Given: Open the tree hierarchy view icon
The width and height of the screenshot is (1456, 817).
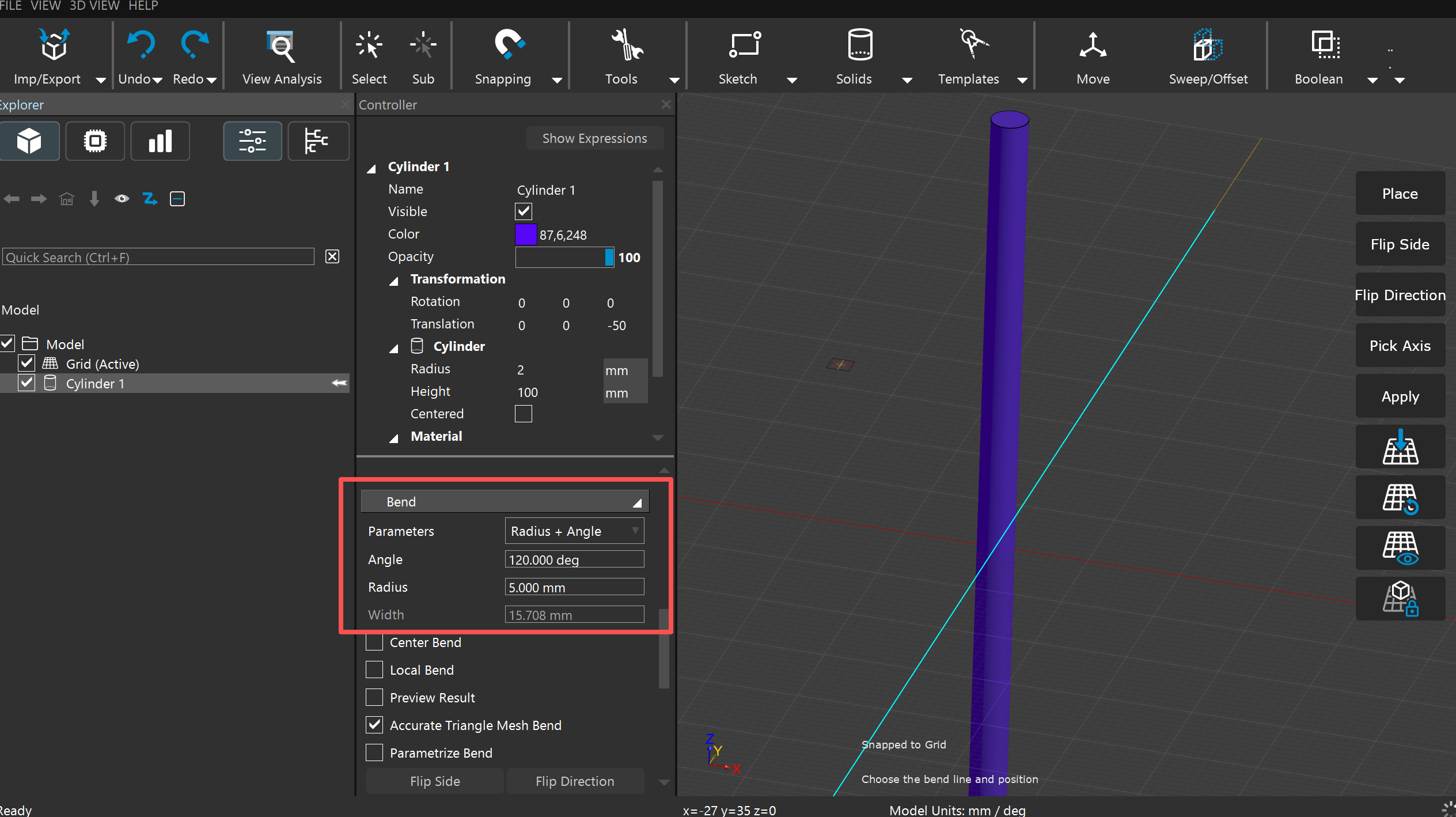Looking at the screenshot, I should (317, 141).
